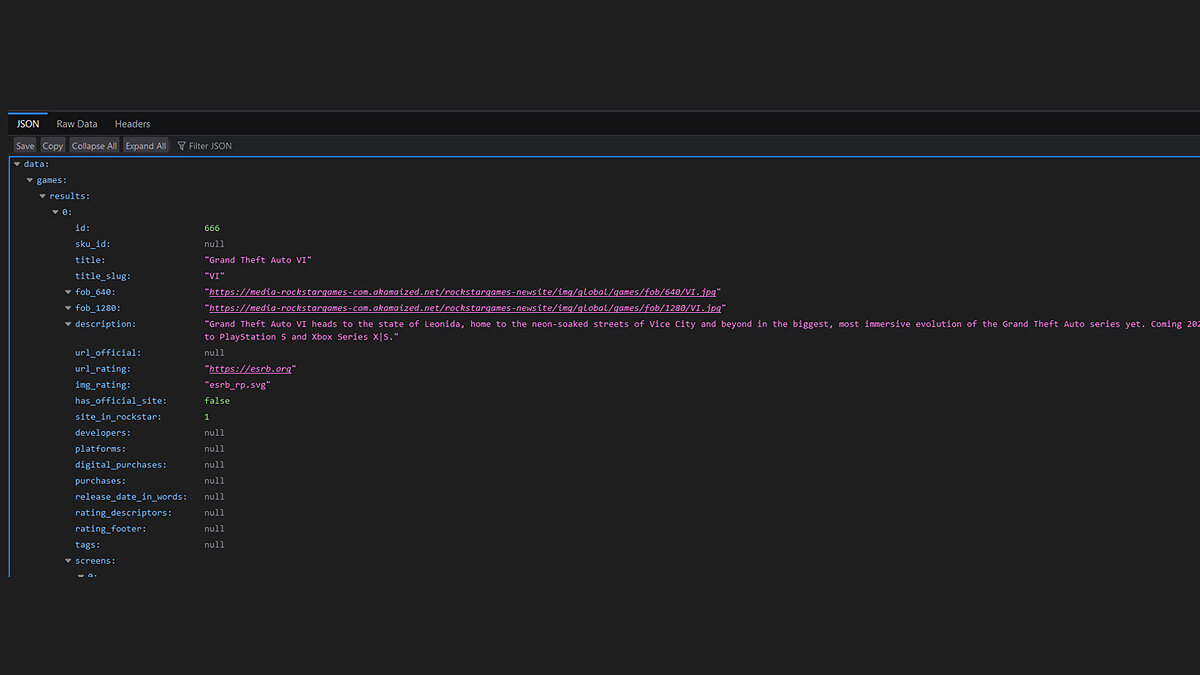The image size is (1200, 675).
Task: Select the title row "Grand Theft Auto VI"
Action: click(x=258, y=260)
